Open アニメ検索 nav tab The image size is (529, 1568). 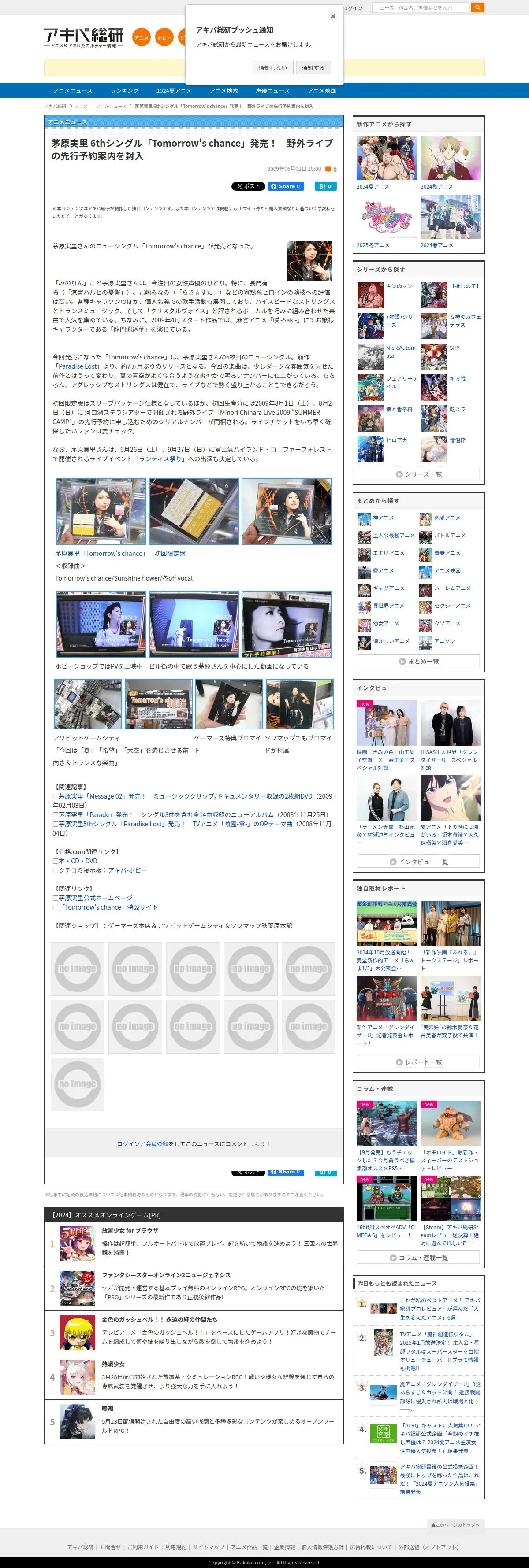pyautogui.click(x=224, y=91)
